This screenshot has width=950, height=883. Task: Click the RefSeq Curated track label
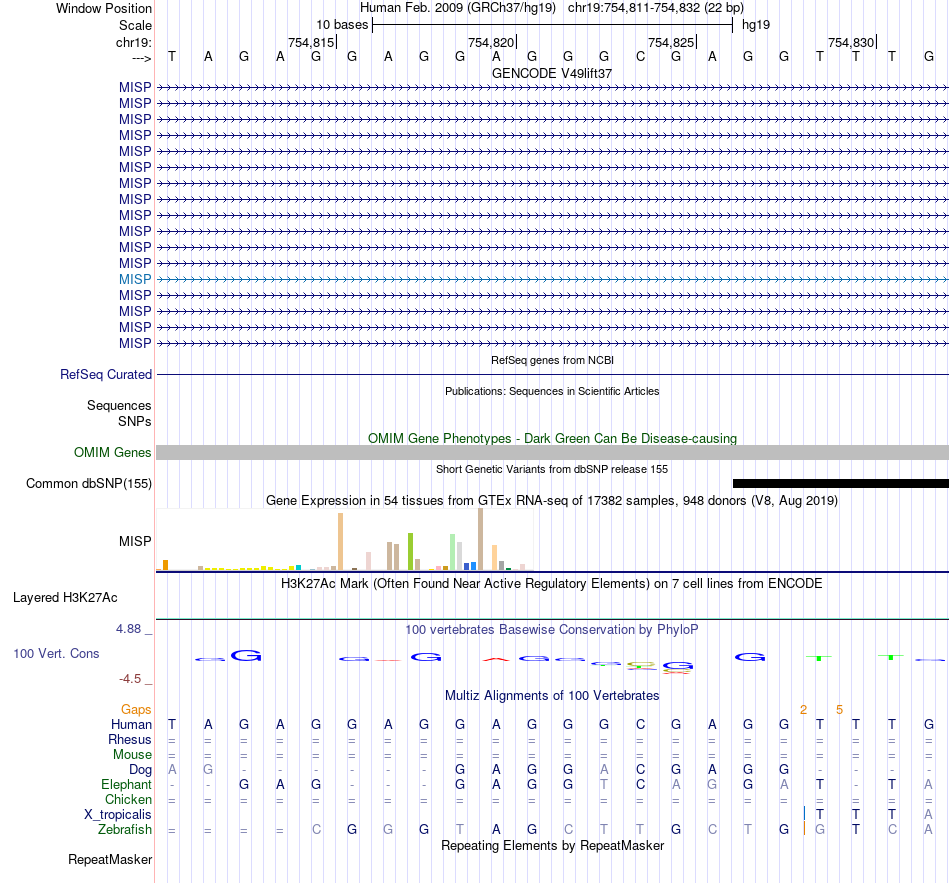(x=105, y=375)
